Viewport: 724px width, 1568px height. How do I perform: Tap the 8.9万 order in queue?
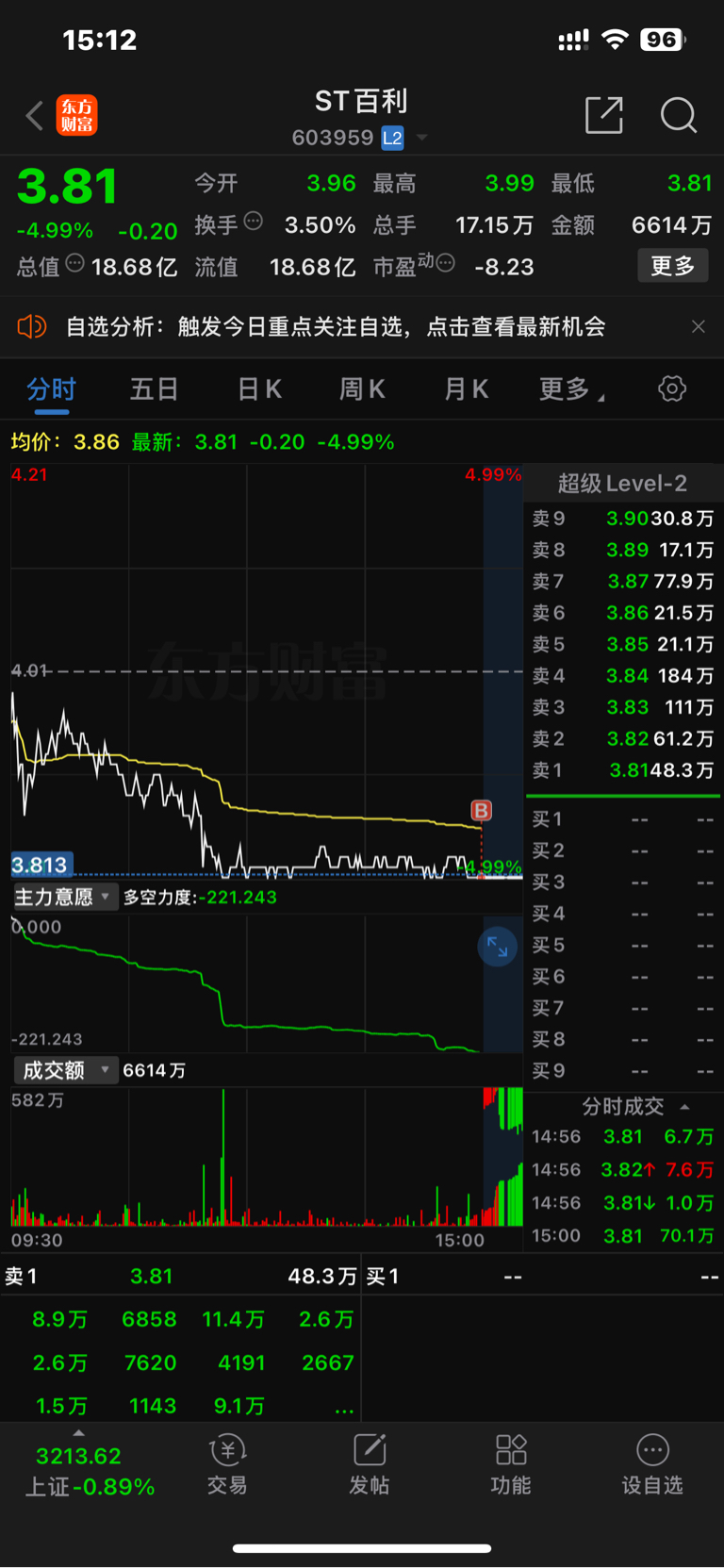point(60,1319)
